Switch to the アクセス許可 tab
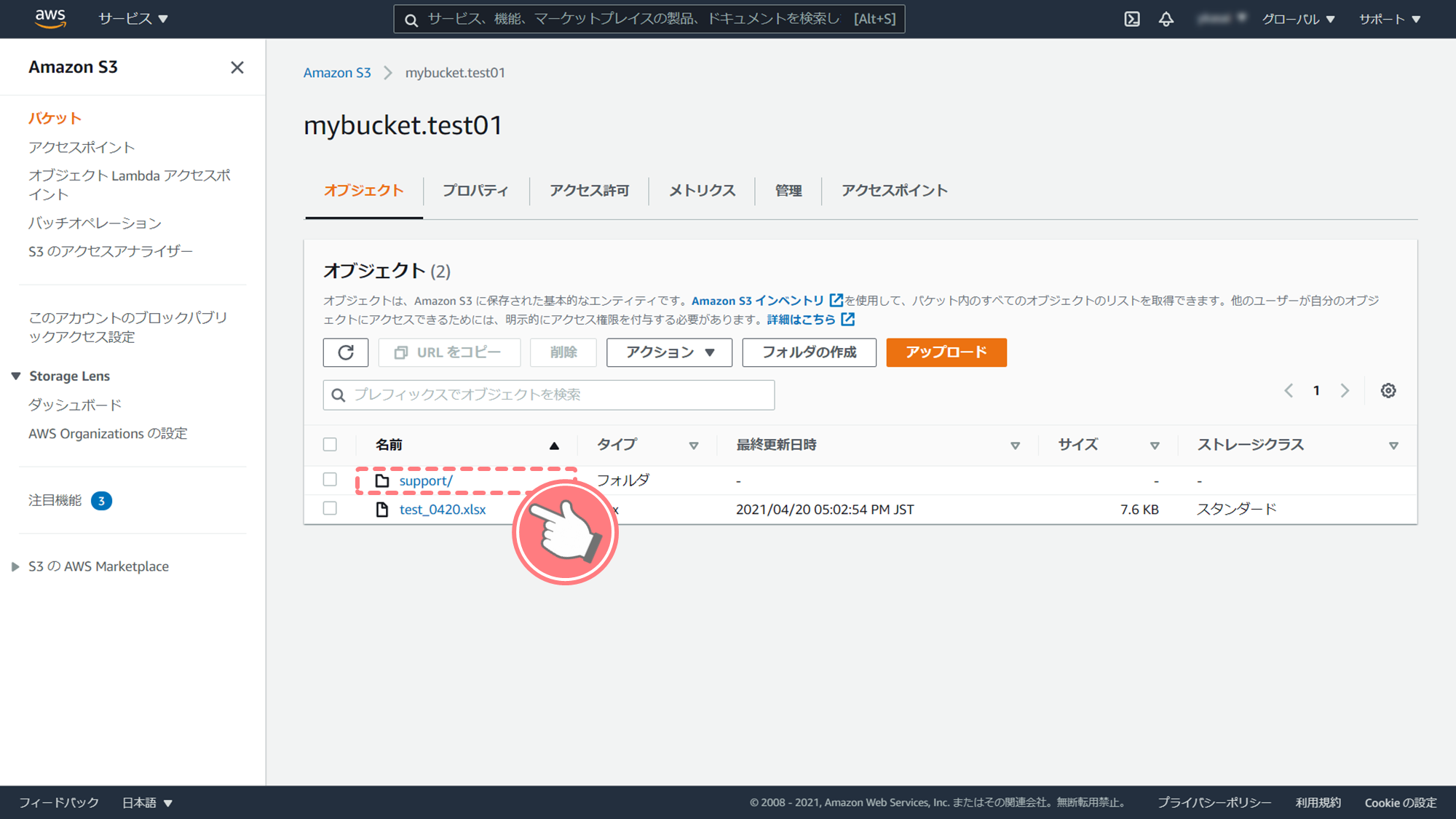Screen dimensions: 1456x819 click(x=589, y=191)
